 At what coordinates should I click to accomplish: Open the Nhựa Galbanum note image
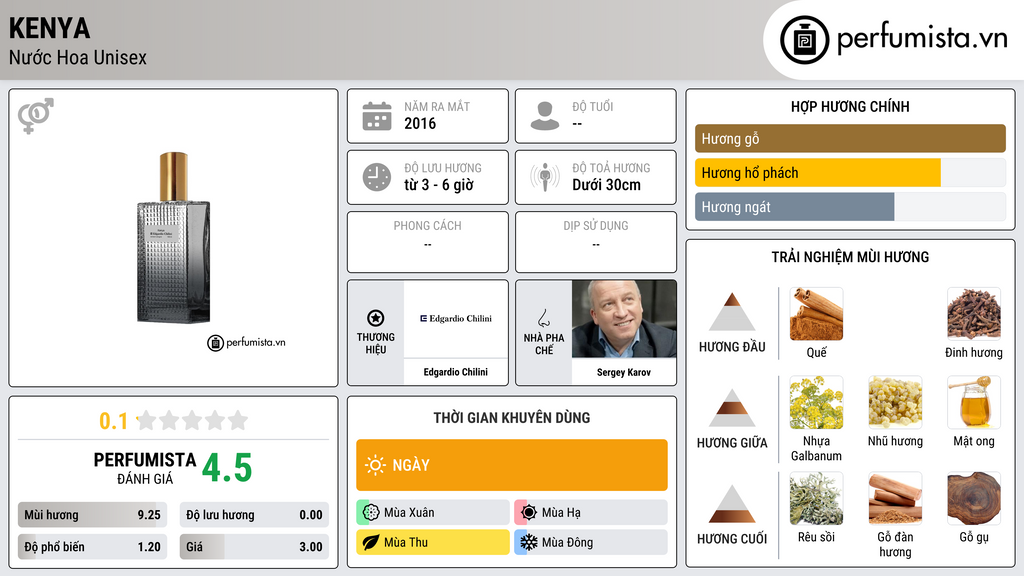816,402
